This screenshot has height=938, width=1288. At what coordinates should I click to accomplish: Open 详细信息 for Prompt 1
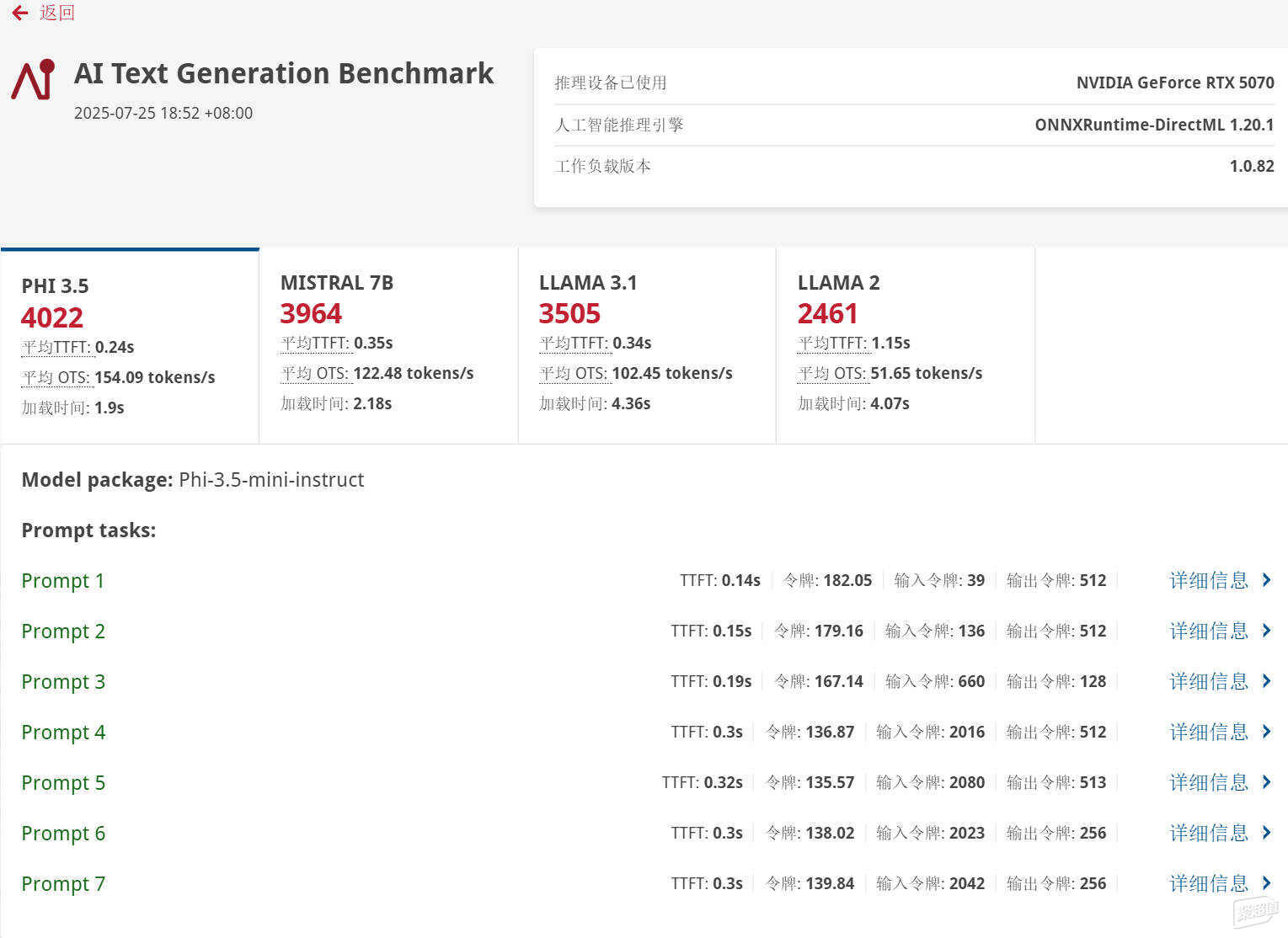tap(1209, 580)
